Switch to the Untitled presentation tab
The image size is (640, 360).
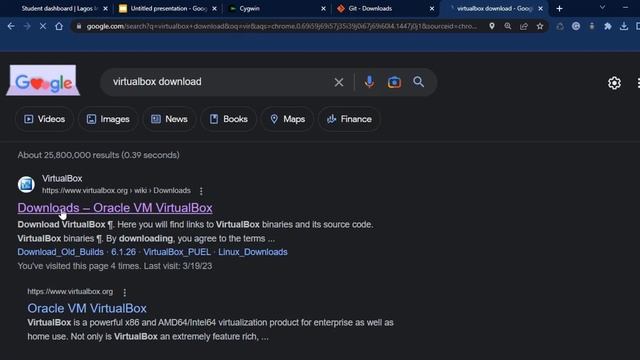[167, 9]
